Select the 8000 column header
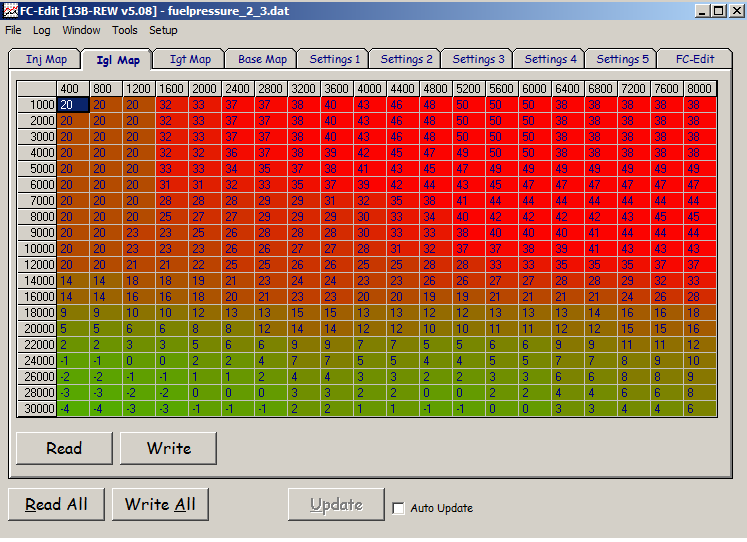 click(700, 89)
